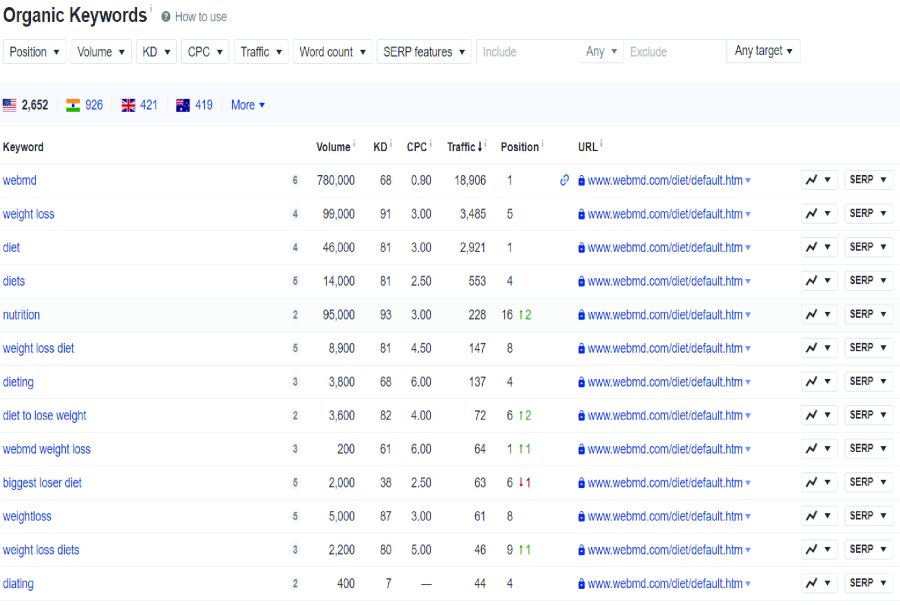Open the SERP features filter dropdown
Viewport: 900px width, 605px height.
(424, 52)
